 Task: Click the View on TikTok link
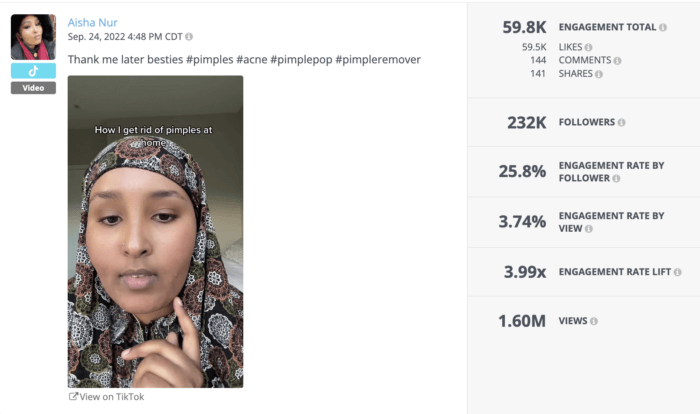(106, 397)
